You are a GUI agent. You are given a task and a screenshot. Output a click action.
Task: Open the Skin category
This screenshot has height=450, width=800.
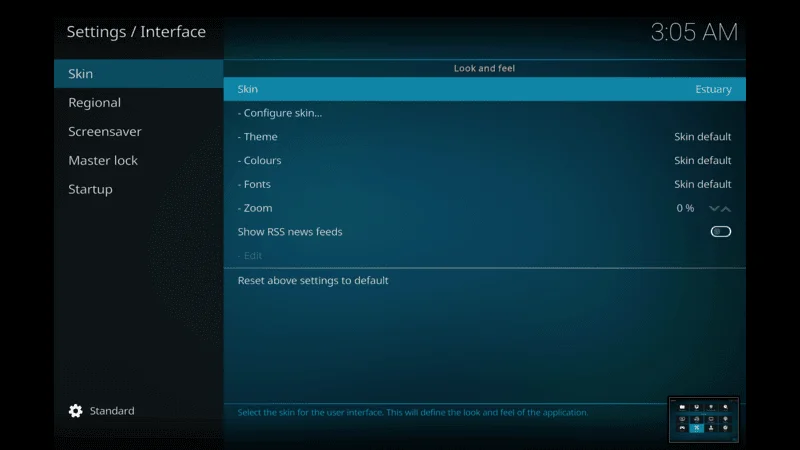139,73
